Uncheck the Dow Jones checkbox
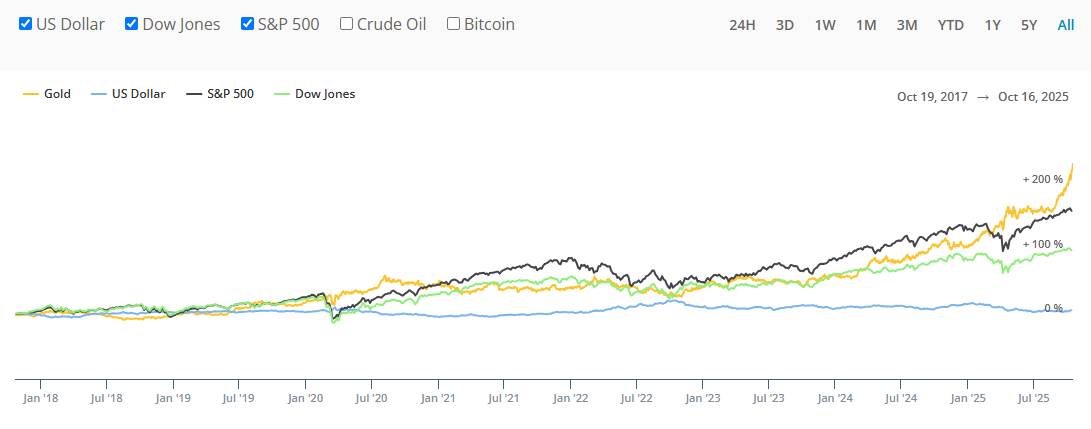 point(131,24)
